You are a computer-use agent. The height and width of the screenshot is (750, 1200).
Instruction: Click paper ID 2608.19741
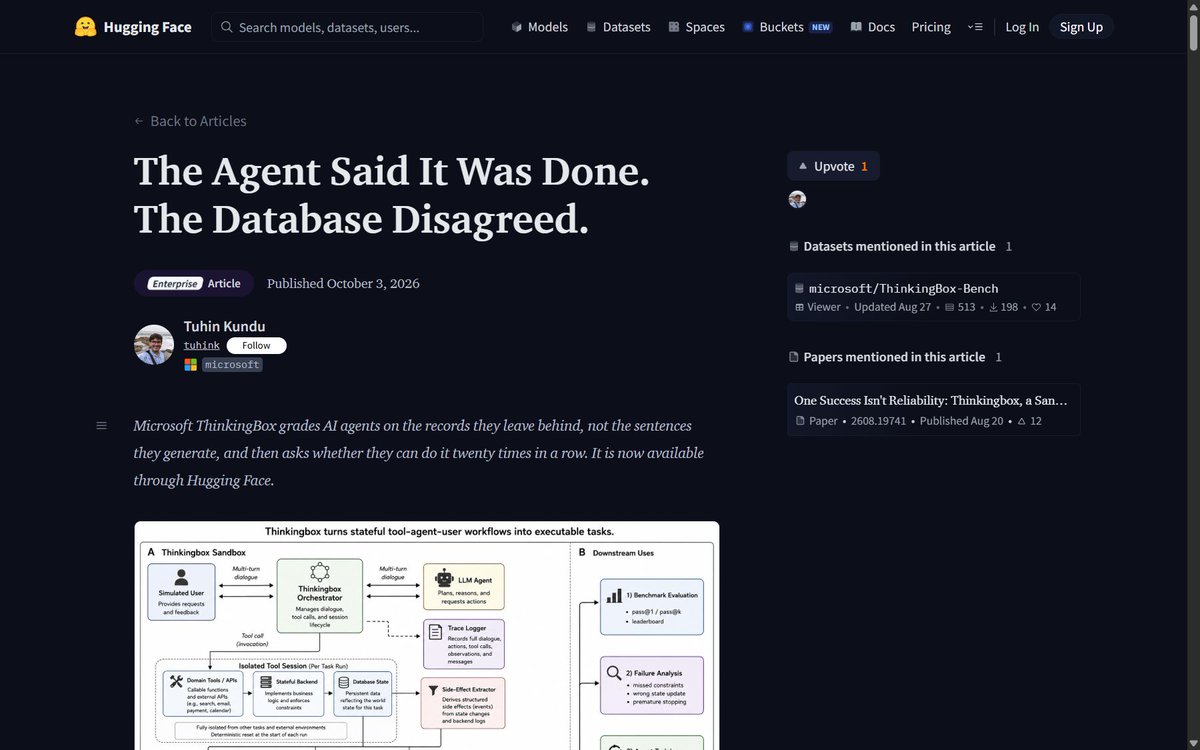[879, 421]
